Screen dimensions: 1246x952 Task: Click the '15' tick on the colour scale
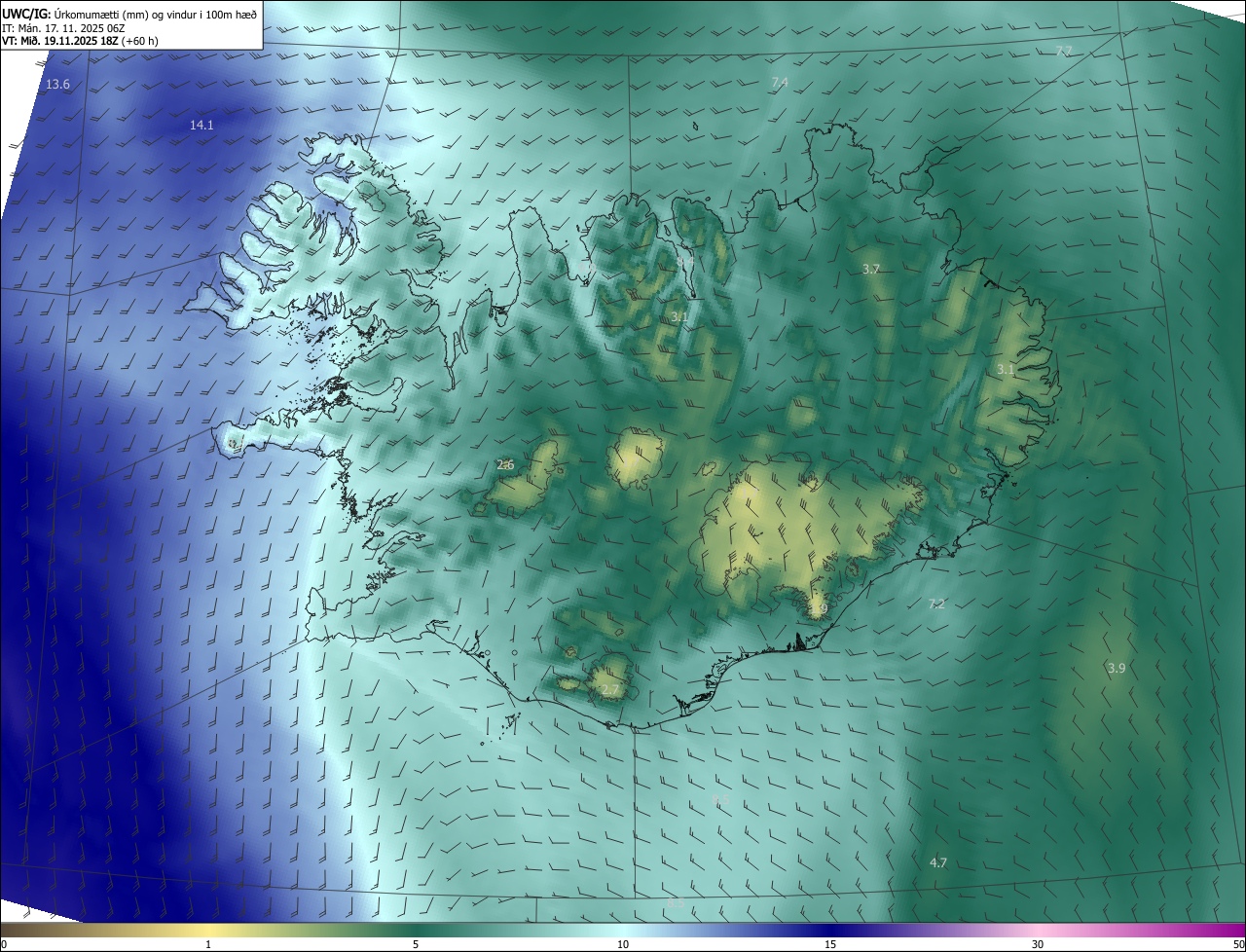tap(830, 945)
